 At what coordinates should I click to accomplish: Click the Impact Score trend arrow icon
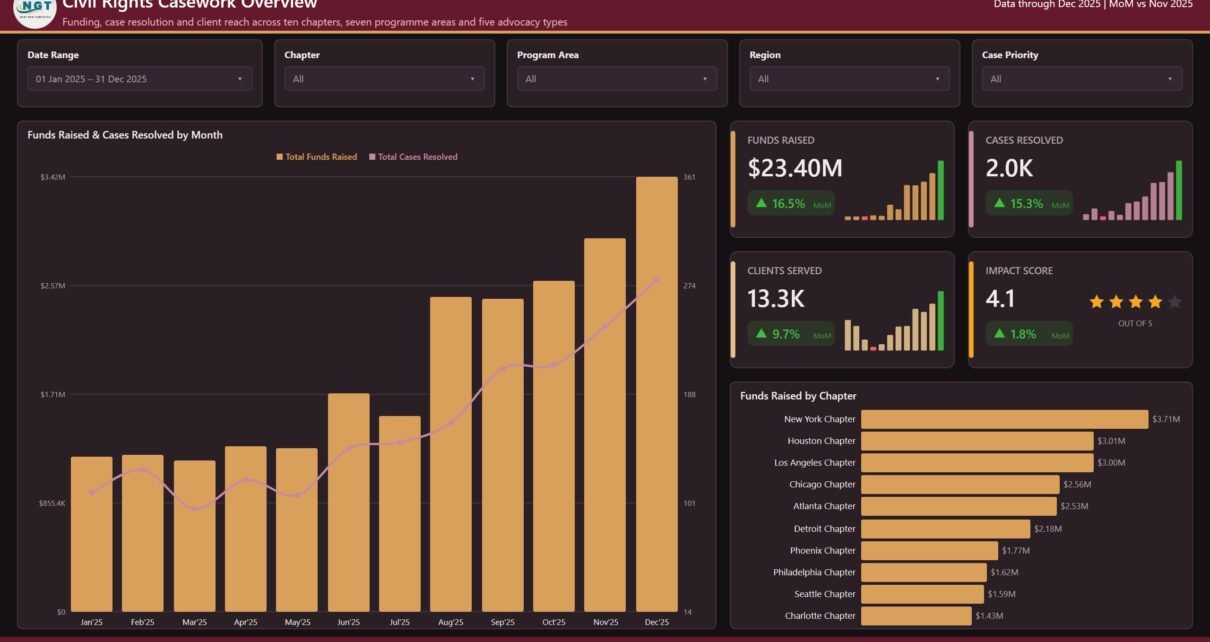coord(999,334)
